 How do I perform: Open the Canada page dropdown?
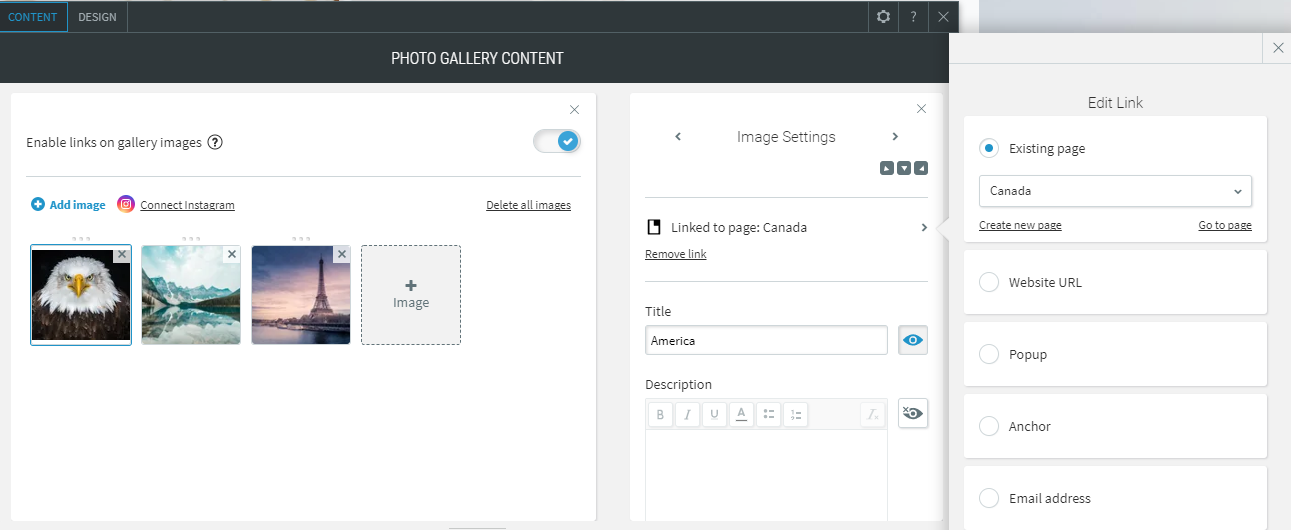(1115, 190)
